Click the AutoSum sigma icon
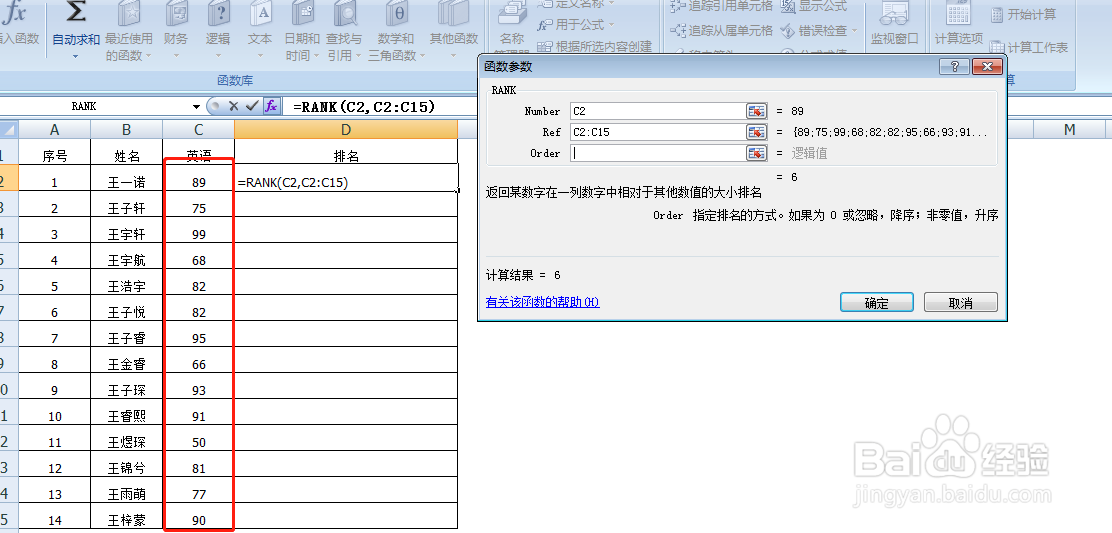This screenshot has height=533, width=1112. click(x=76, y=13)
